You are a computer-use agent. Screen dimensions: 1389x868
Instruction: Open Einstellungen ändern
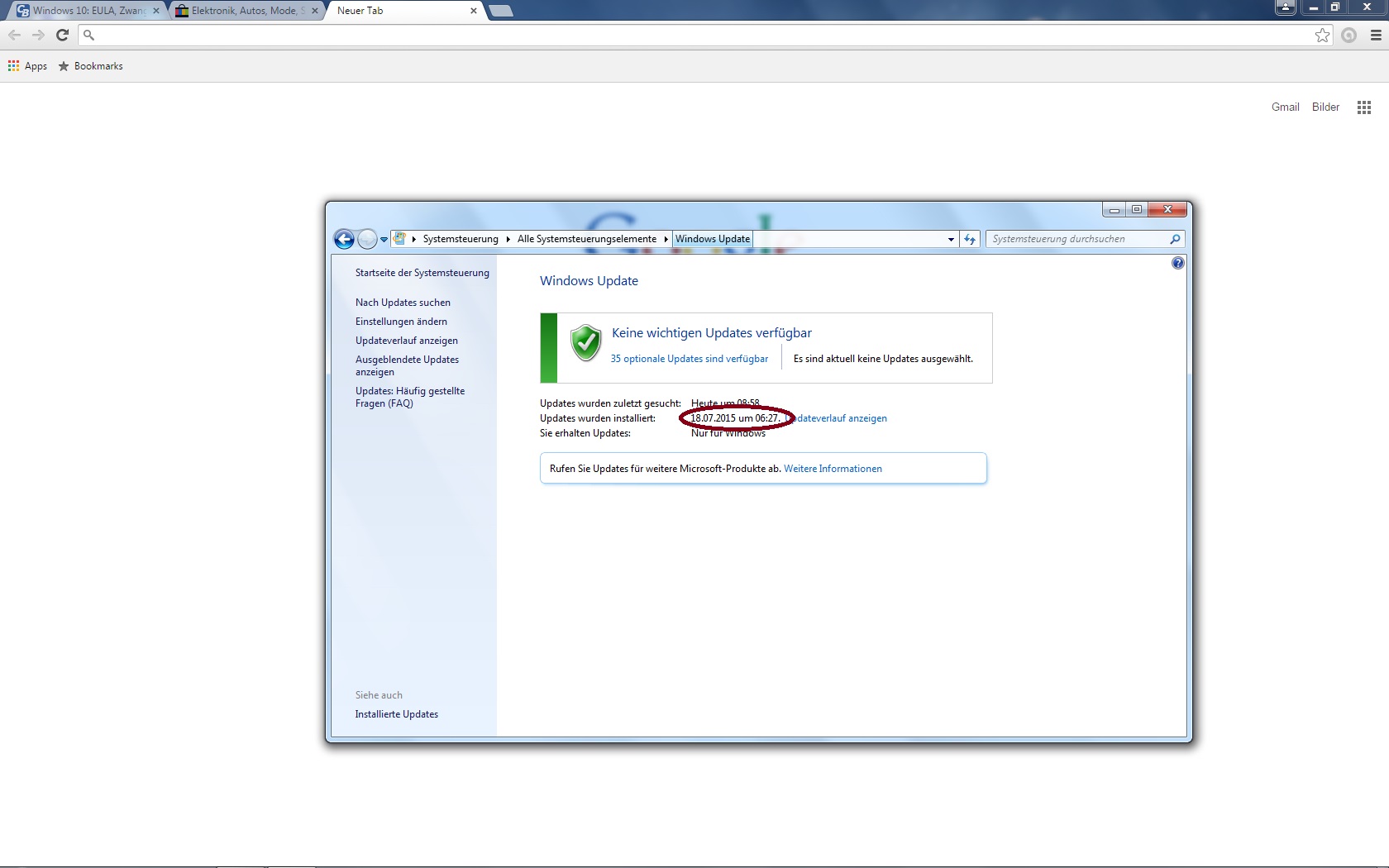click(401, 322)
